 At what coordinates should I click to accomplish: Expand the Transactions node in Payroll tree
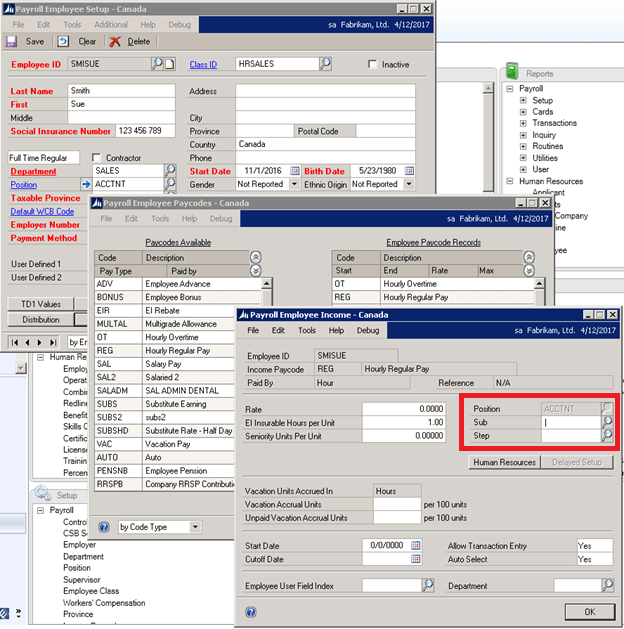(523, 123)
